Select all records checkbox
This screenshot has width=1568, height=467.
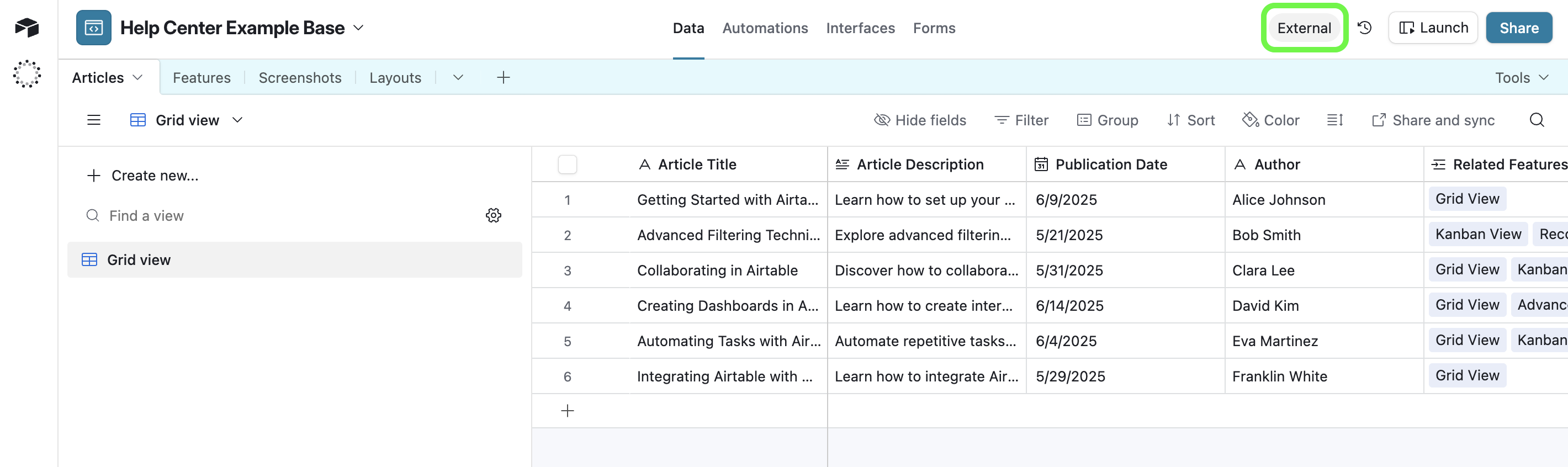tap(568, 164)
